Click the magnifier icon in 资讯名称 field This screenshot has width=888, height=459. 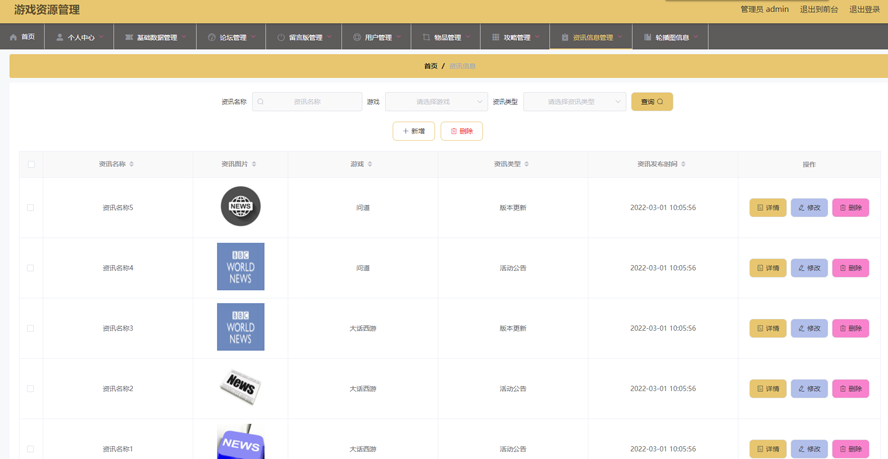[x=261, y=102]
